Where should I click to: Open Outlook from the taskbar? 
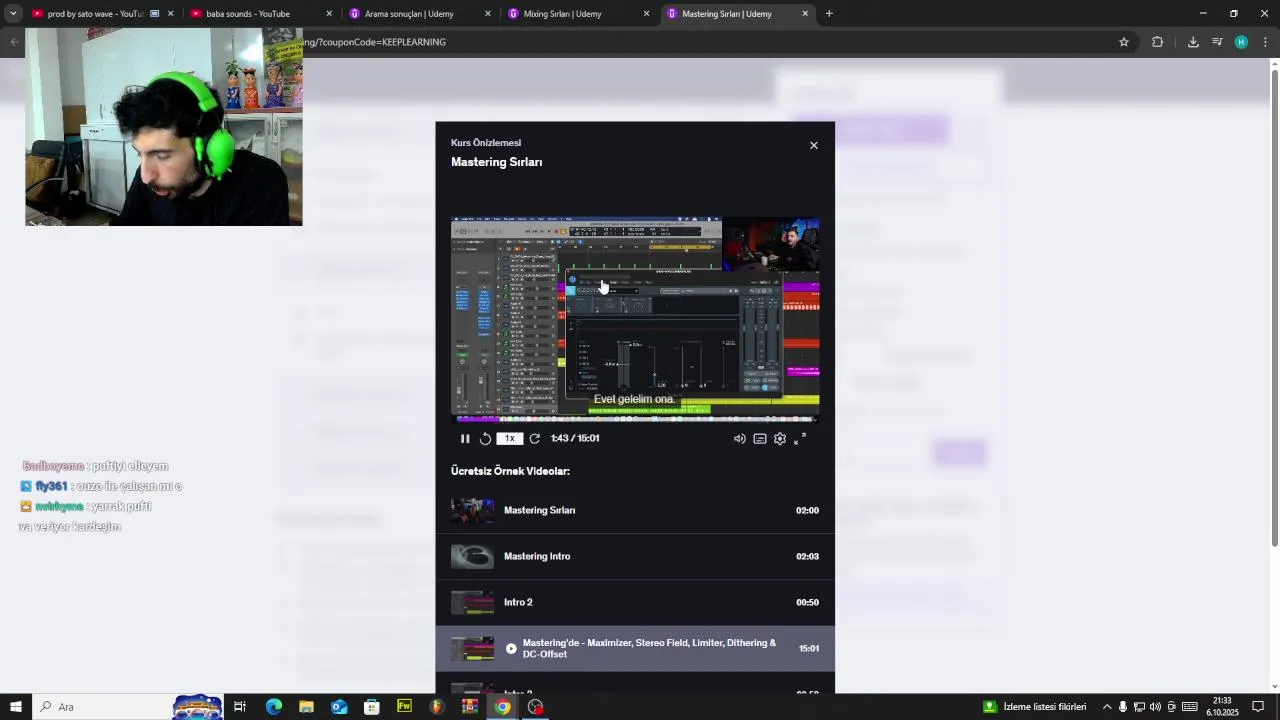click(x=339, y=707)
